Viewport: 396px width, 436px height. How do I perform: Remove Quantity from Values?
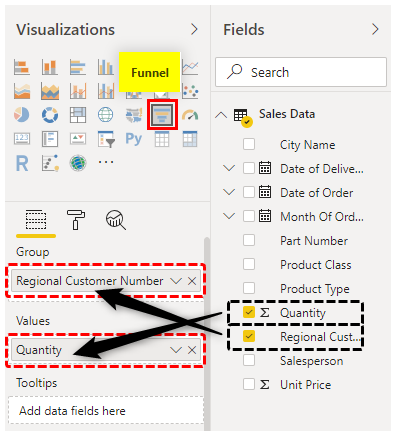pyautogui.click(x=192, y=350)
